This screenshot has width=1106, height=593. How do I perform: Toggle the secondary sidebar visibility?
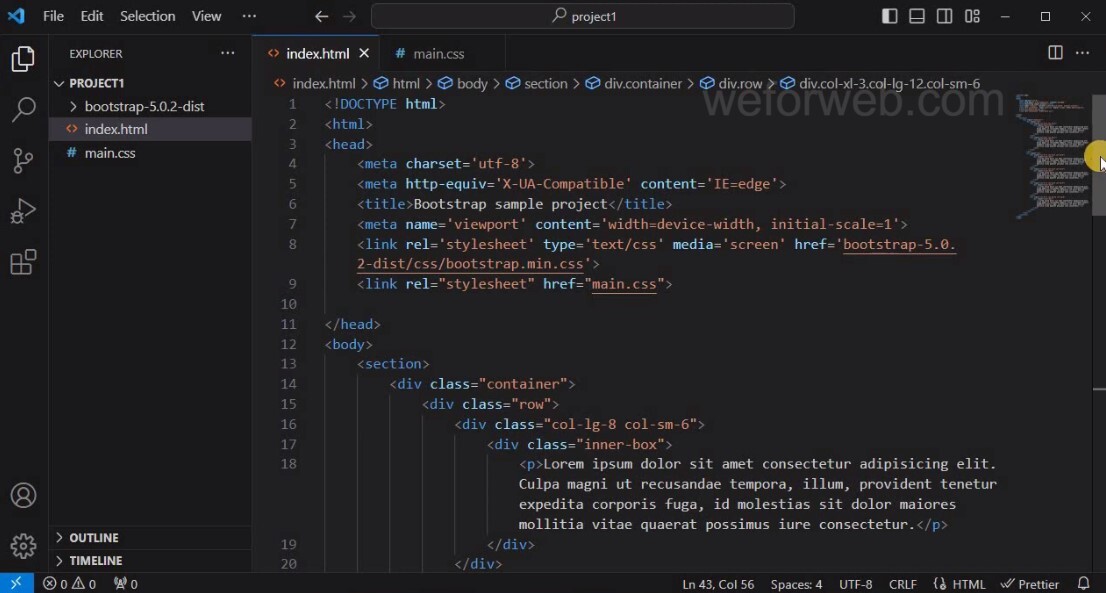point(944,16)
